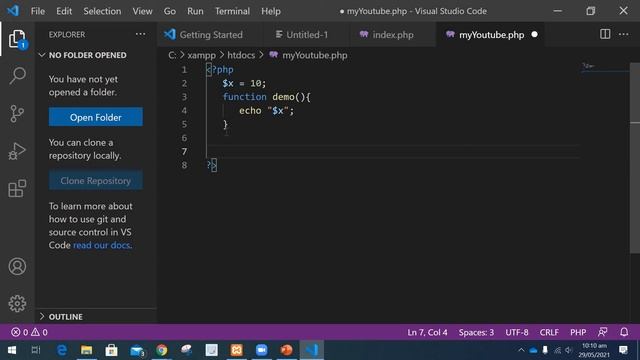
Task: Open the Mail app from taskbar
Action: pos(137,350)
